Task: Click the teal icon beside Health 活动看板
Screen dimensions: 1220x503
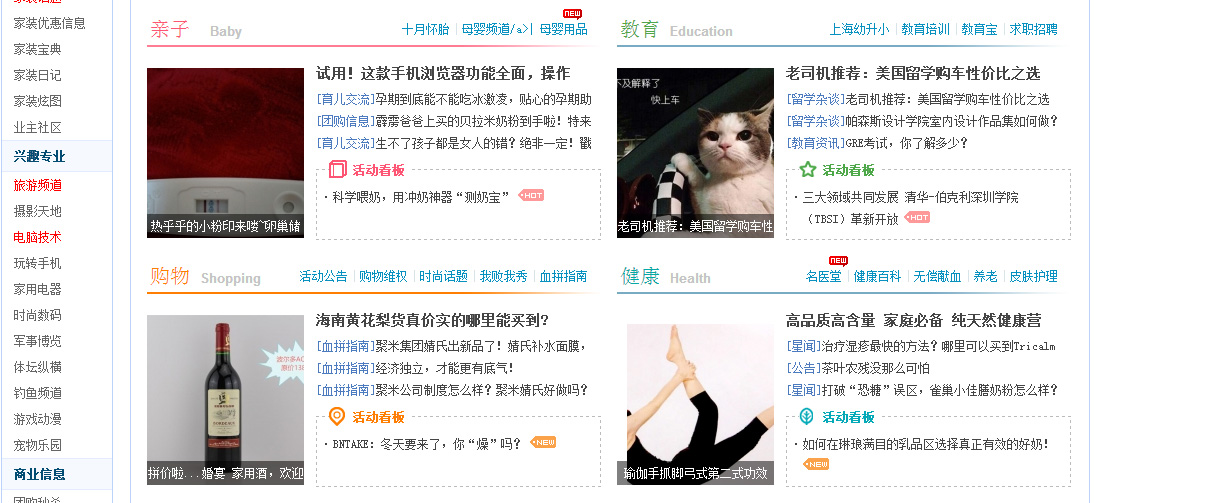Action: [x=806, y=417]
